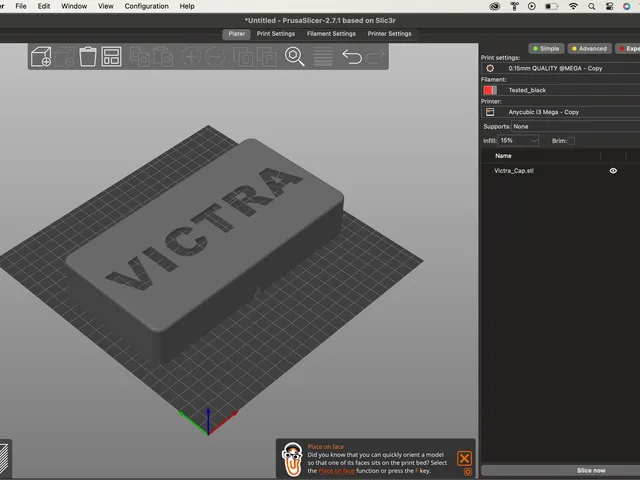Click the Split to objects icon

click(x=243, y=56)
